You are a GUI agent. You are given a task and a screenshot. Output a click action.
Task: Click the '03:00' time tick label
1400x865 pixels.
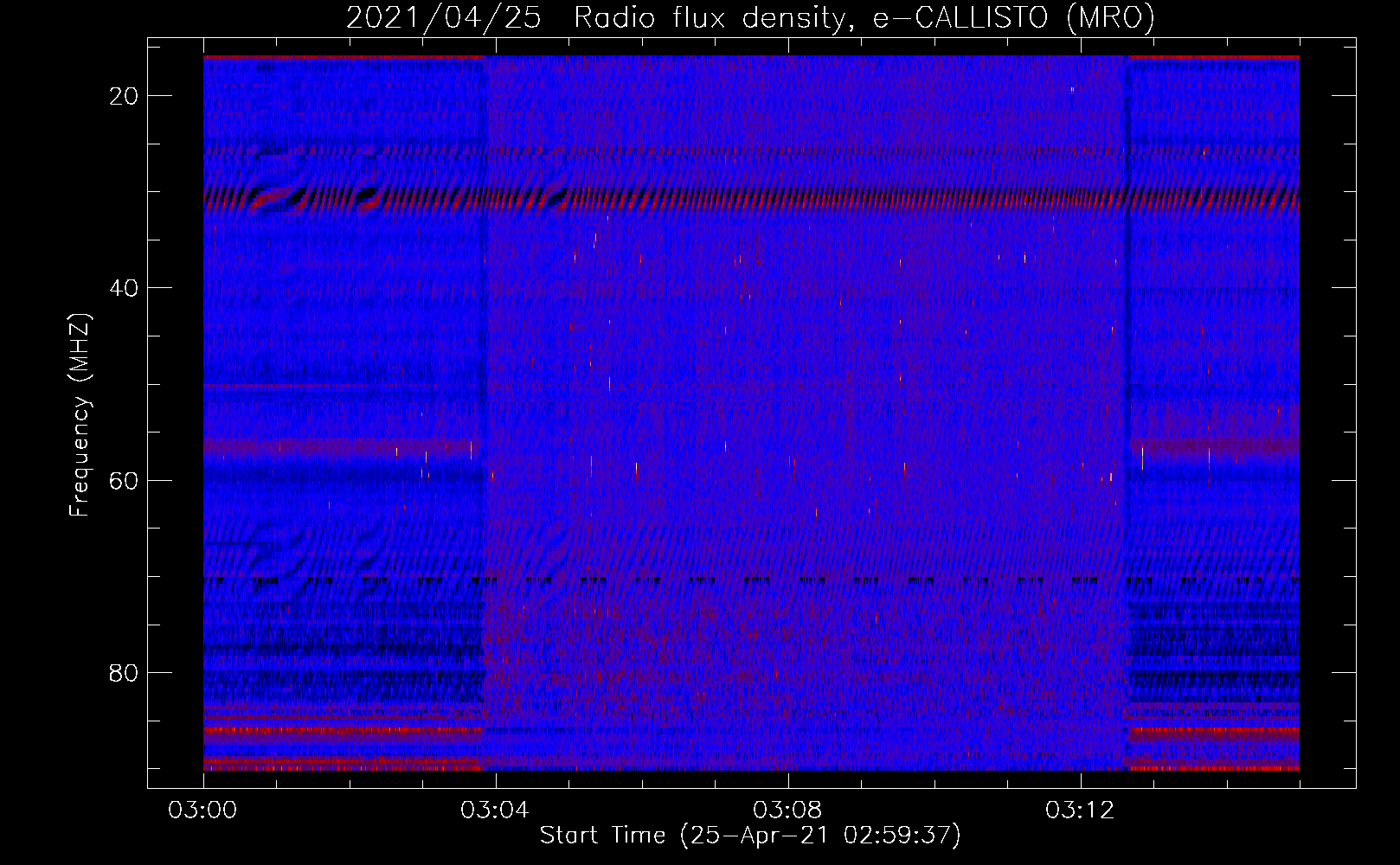click(202, 811)
